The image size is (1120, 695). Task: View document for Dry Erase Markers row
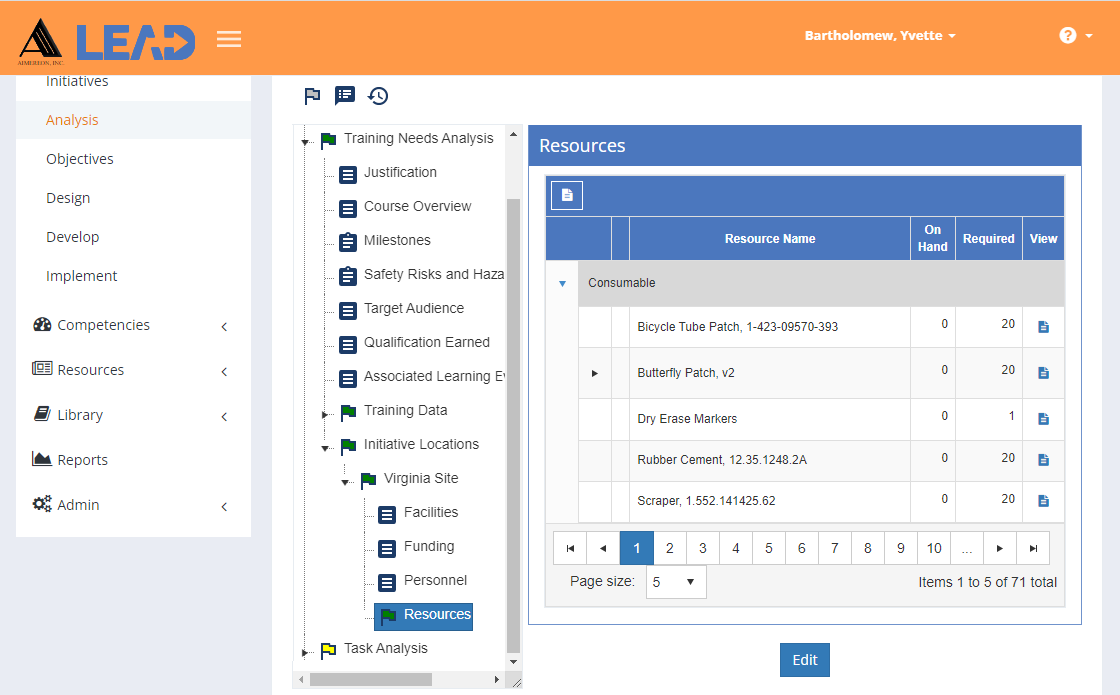(x=1044, y=419)
